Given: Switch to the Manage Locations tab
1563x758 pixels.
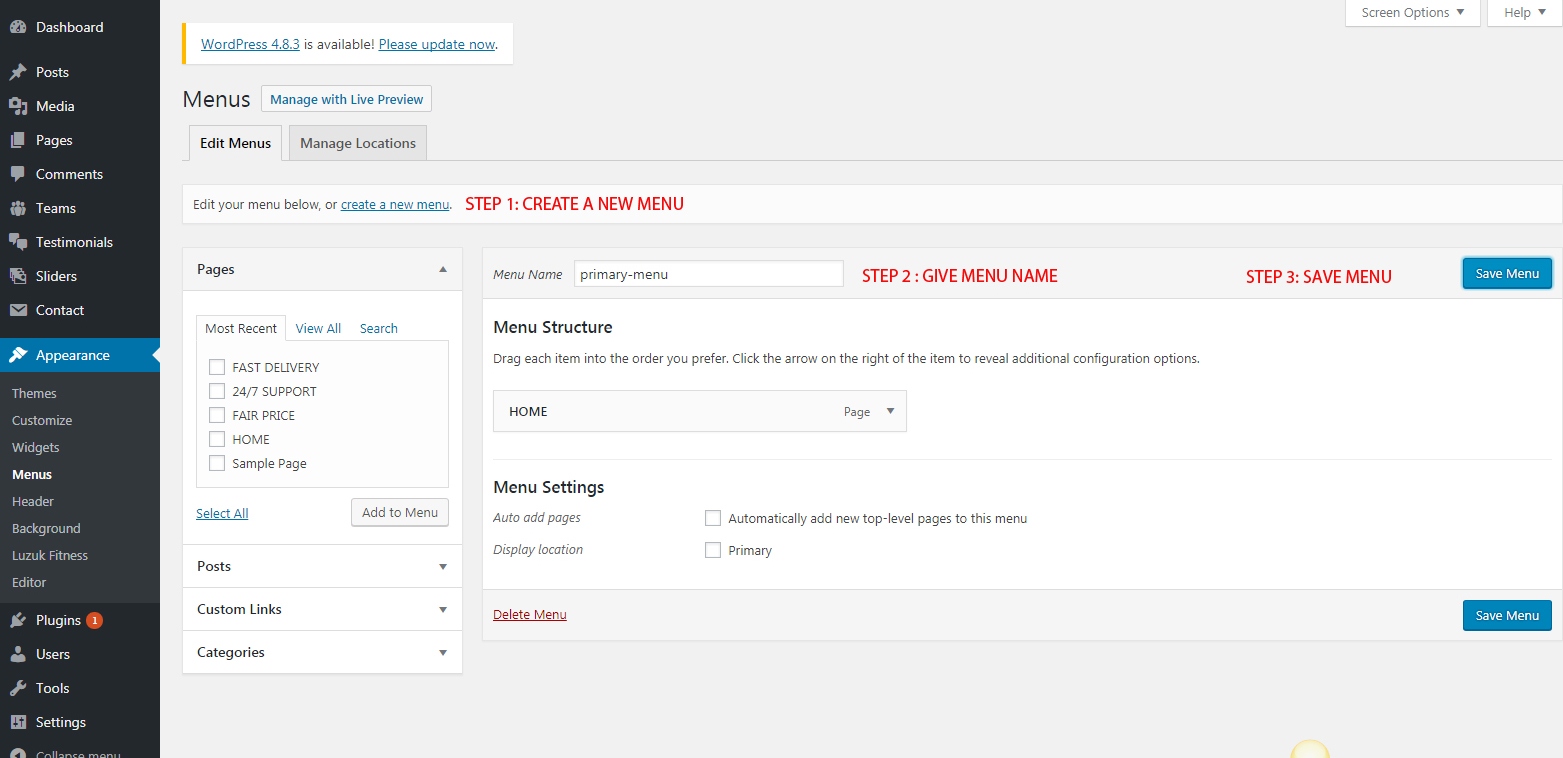Looking at the screenshot, I should coord(357,143).
